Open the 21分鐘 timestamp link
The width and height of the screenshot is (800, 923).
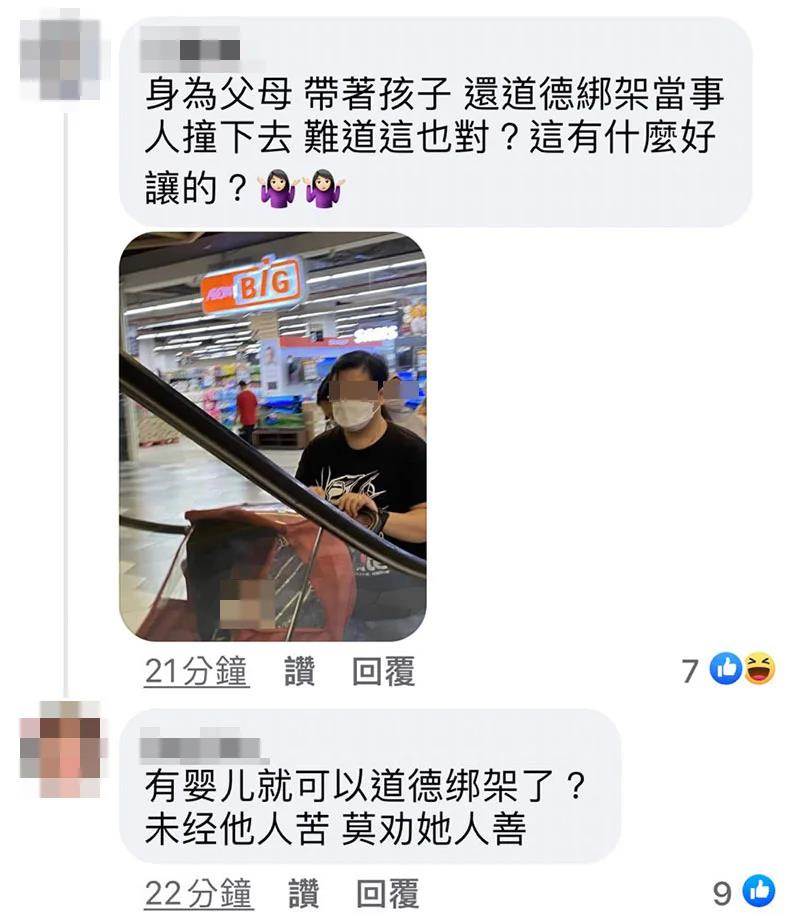pos(197,671)
